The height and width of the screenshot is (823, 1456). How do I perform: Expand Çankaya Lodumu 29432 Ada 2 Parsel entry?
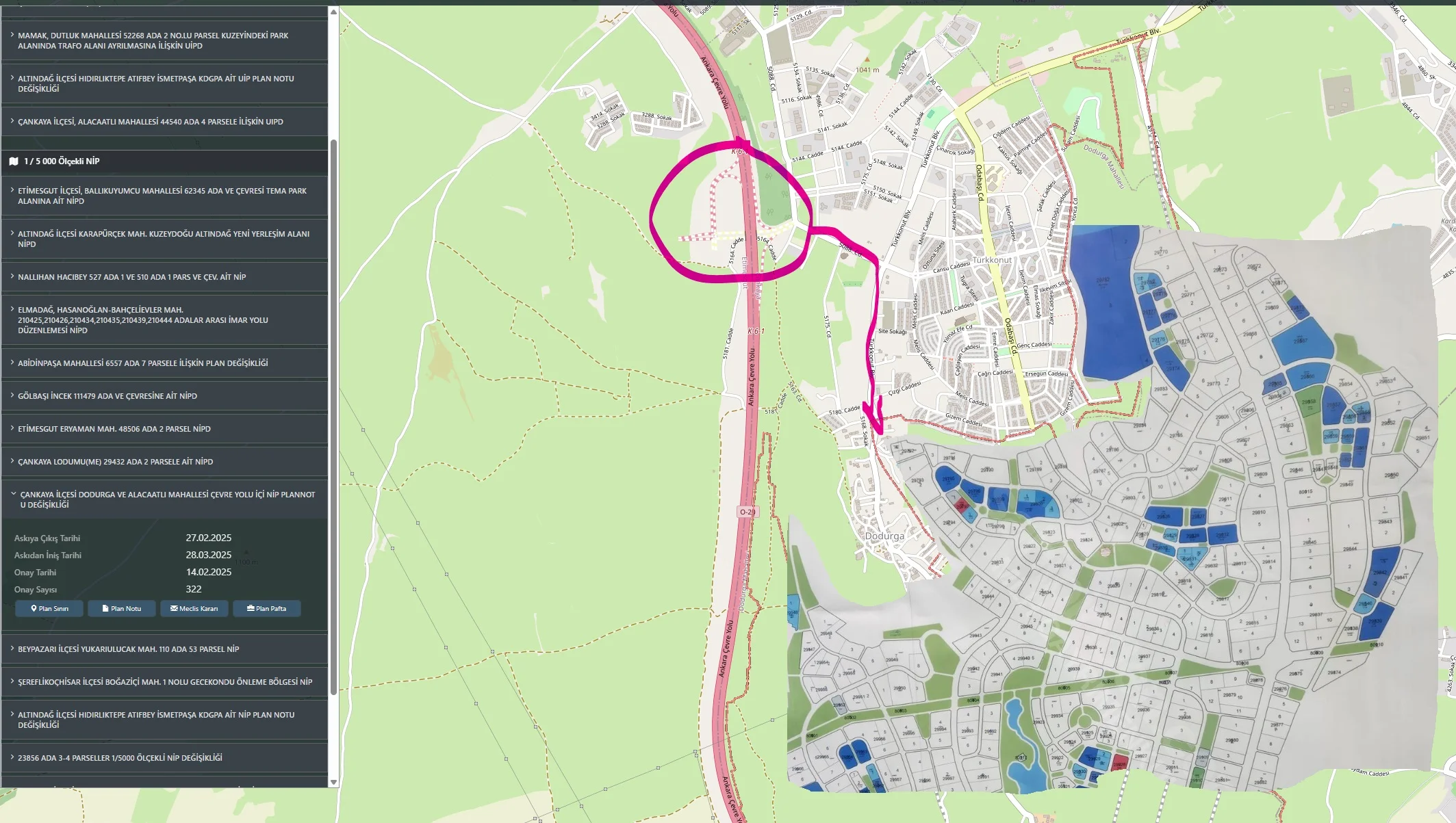(164, 462)
